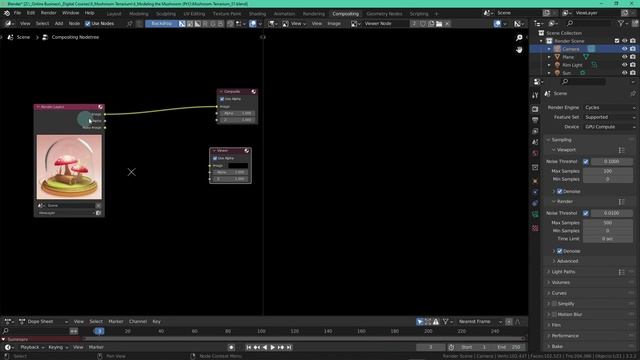Image resolution: width=640 pixels, height=360 pixels.
Task: Open the outliner filter dropdown
Action: click(622, 24)
